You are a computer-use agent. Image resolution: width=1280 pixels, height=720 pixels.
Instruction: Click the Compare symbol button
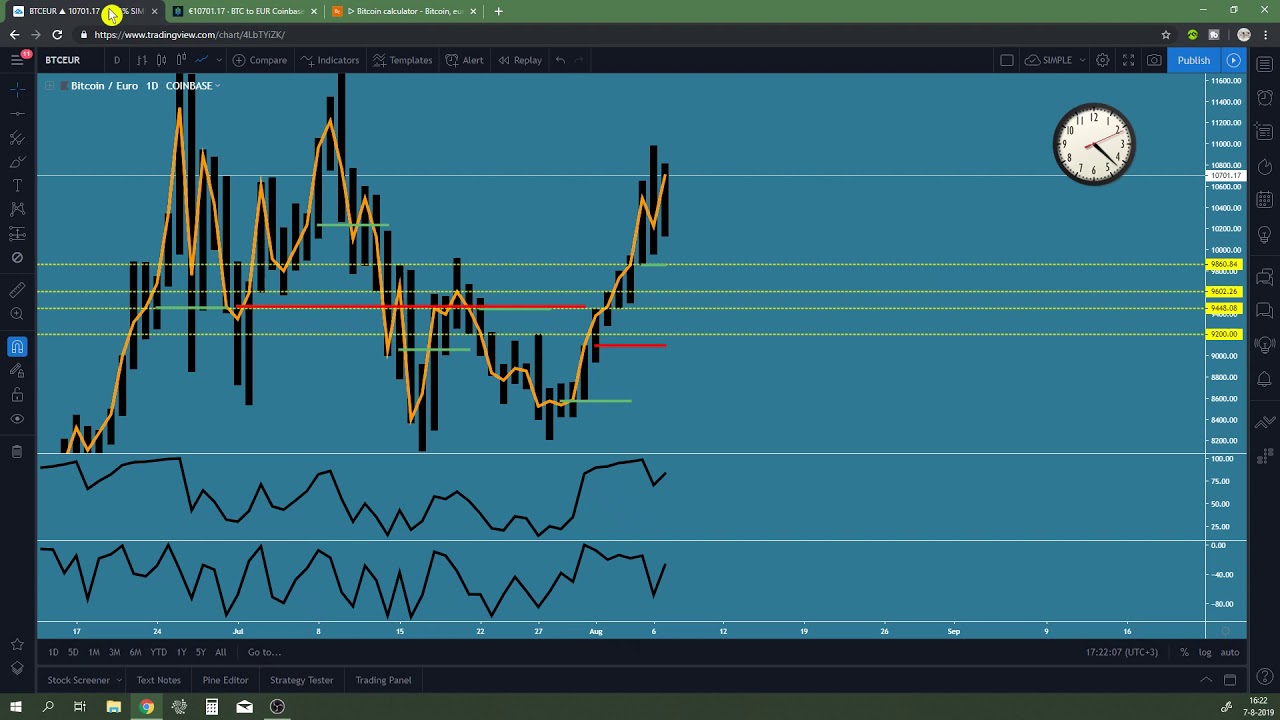[259, 60]
